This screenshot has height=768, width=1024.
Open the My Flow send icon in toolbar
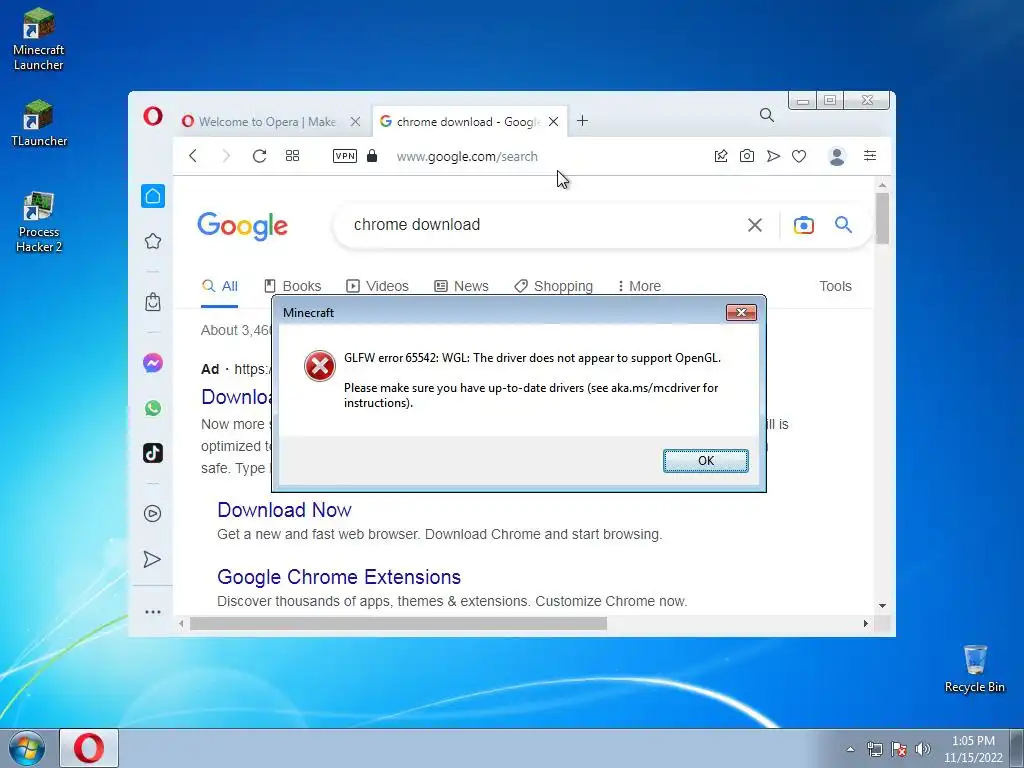click(773, 155)
